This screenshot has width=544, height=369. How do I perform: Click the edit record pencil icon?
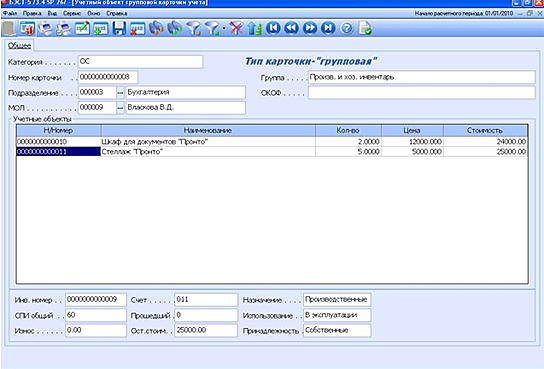point(82,28)
